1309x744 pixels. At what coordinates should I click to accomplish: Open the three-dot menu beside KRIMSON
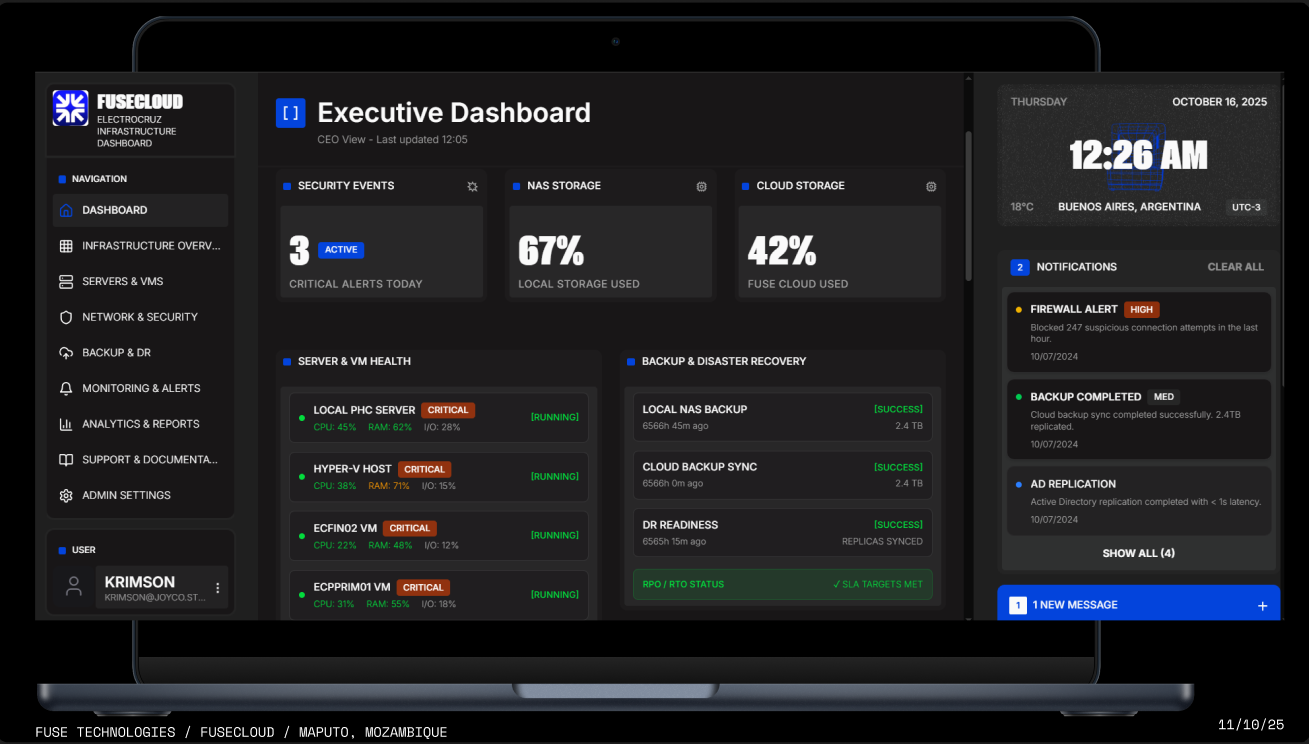(x=217, y=588)
